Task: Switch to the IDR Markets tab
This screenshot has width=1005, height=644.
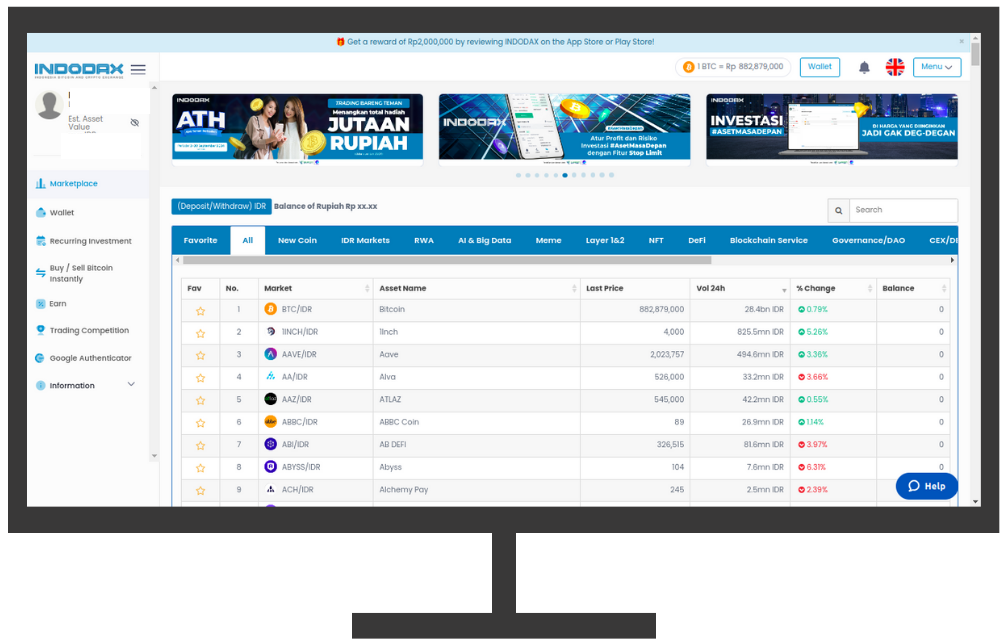Action: coord(365,240)
